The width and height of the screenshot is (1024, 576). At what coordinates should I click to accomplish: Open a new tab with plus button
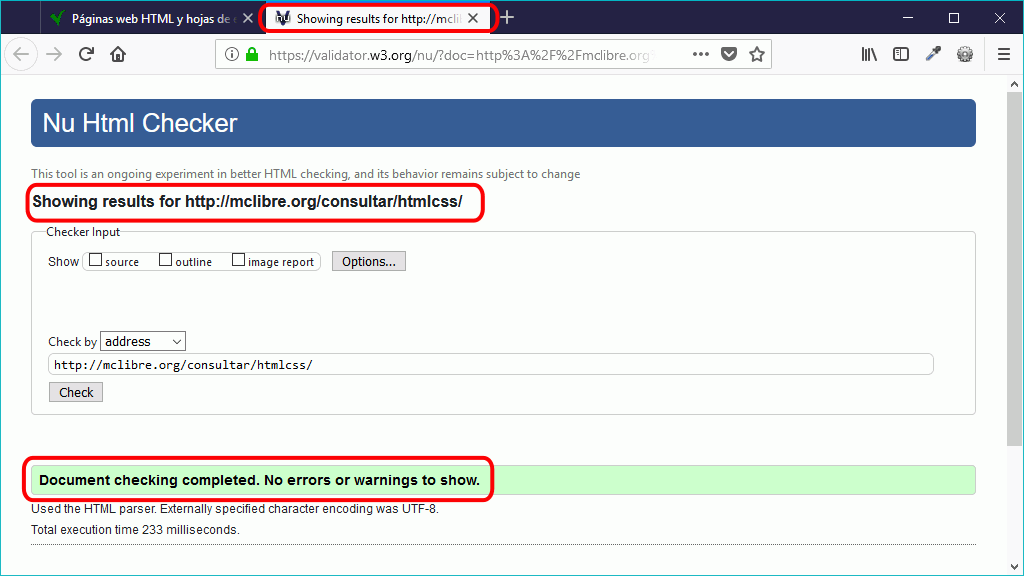tap(507, 18)
